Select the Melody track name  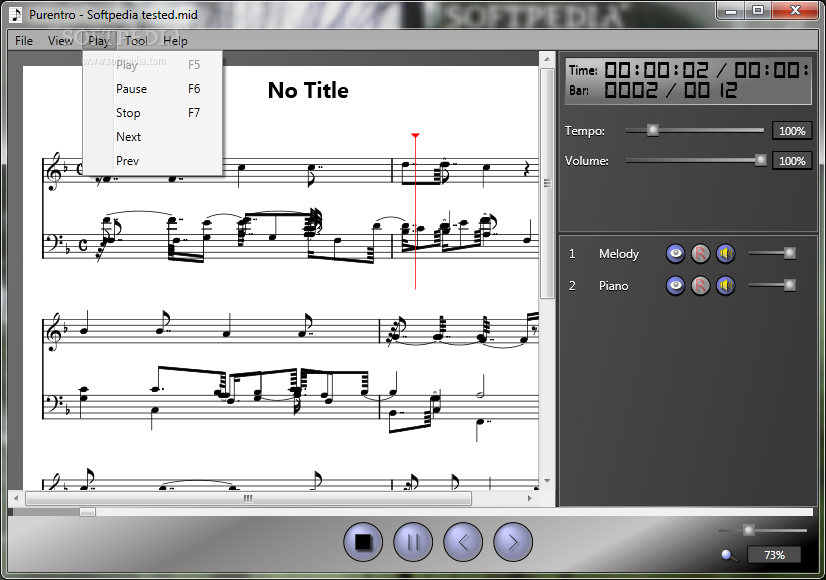(x=618, y=254)
